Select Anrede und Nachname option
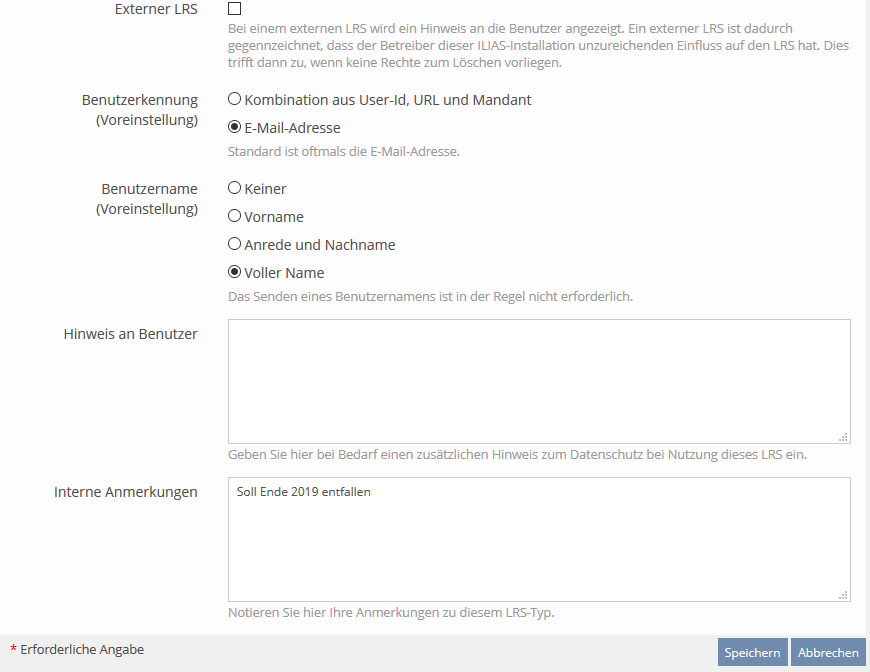This screenshot has width=870, height=672. tap(235, 244)
